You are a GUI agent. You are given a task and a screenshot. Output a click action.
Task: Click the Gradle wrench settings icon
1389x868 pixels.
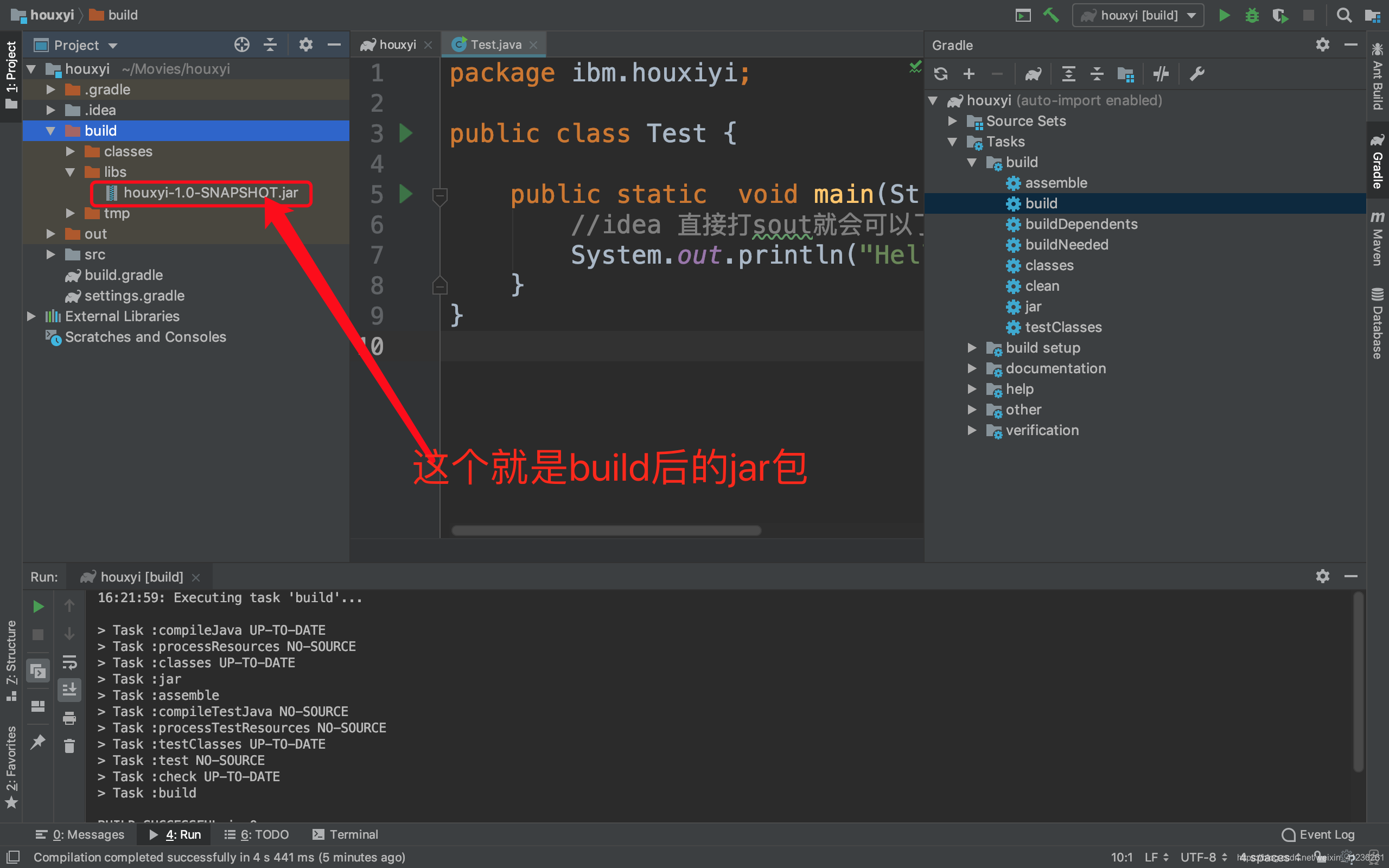[1197, 74]
